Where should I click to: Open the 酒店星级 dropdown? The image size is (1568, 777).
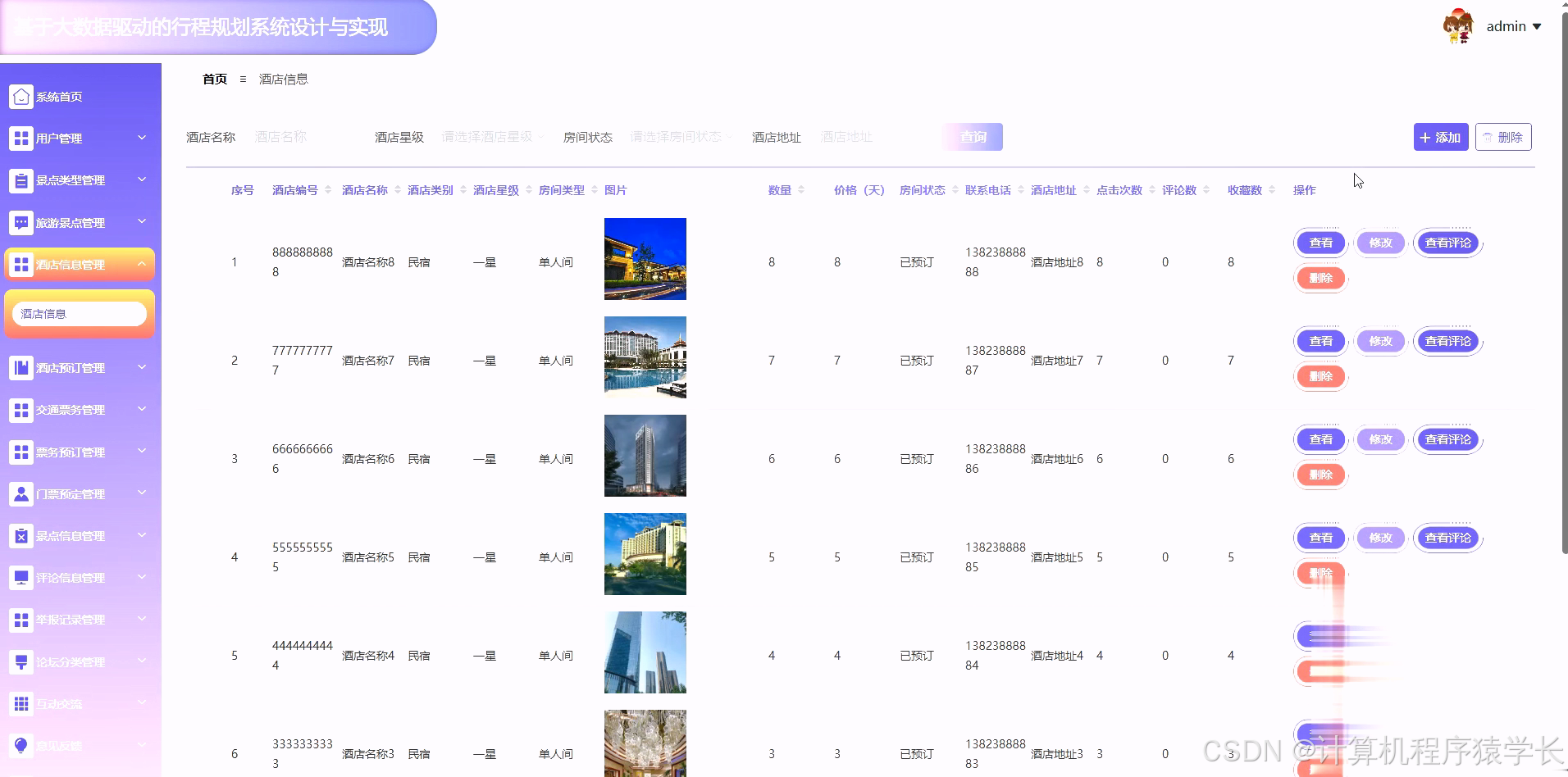490,137
